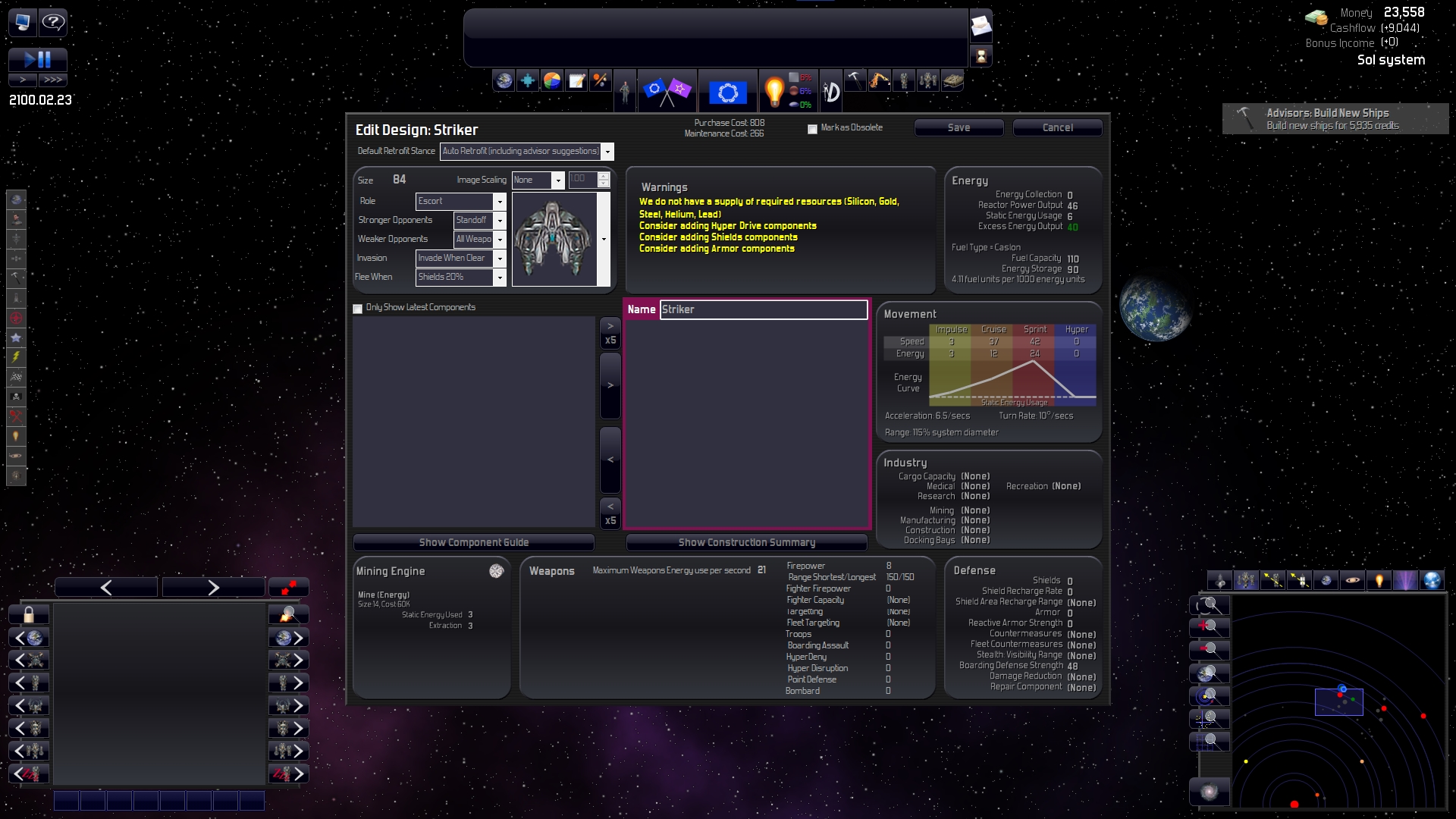1456x819 pixels.
Task: Open the game menu monitor icon
Action: tap(23, 22)
